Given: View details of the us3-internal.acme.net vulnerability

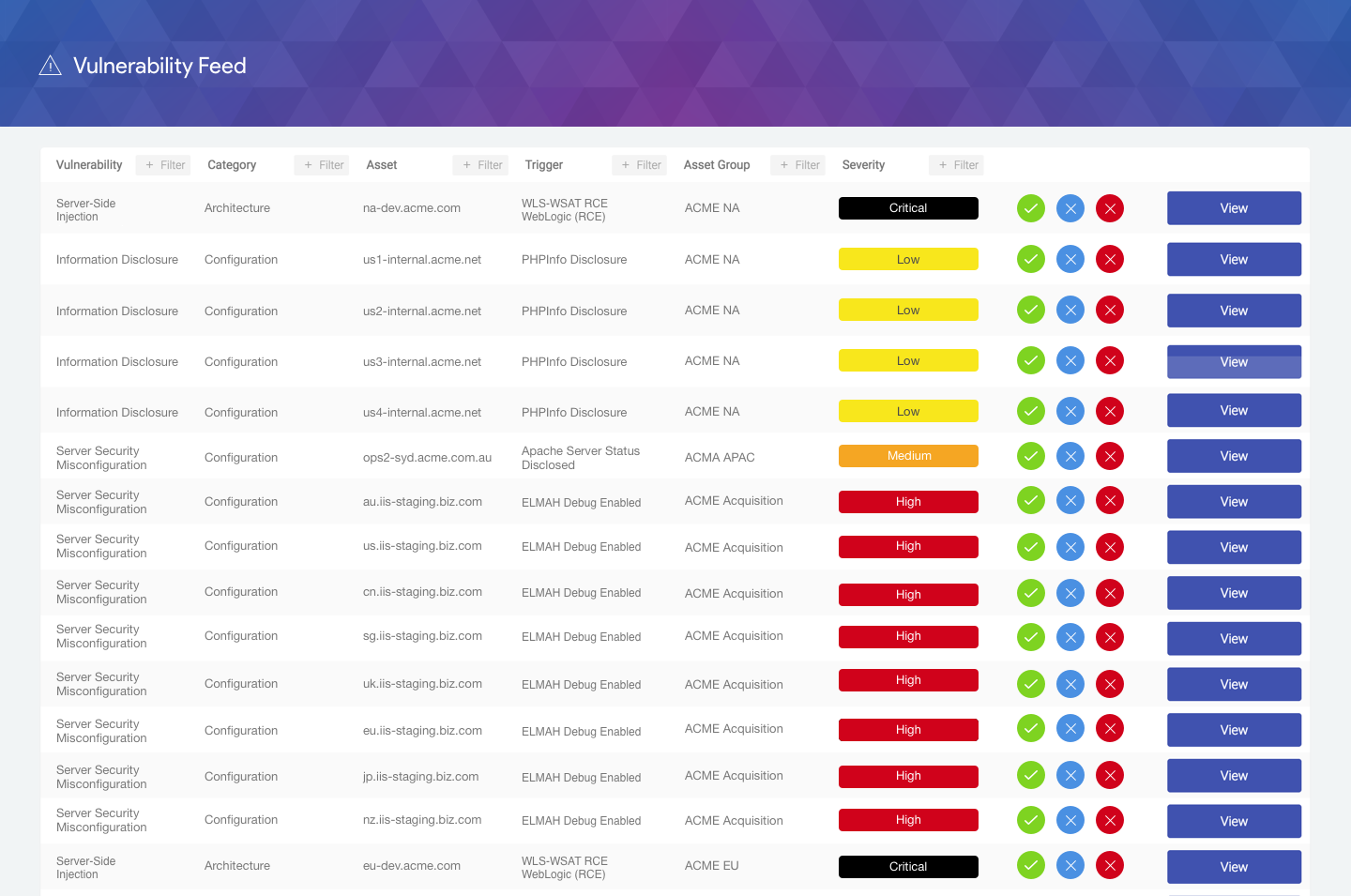Looking at the screenshot, I should click(x=1233, y=362).
